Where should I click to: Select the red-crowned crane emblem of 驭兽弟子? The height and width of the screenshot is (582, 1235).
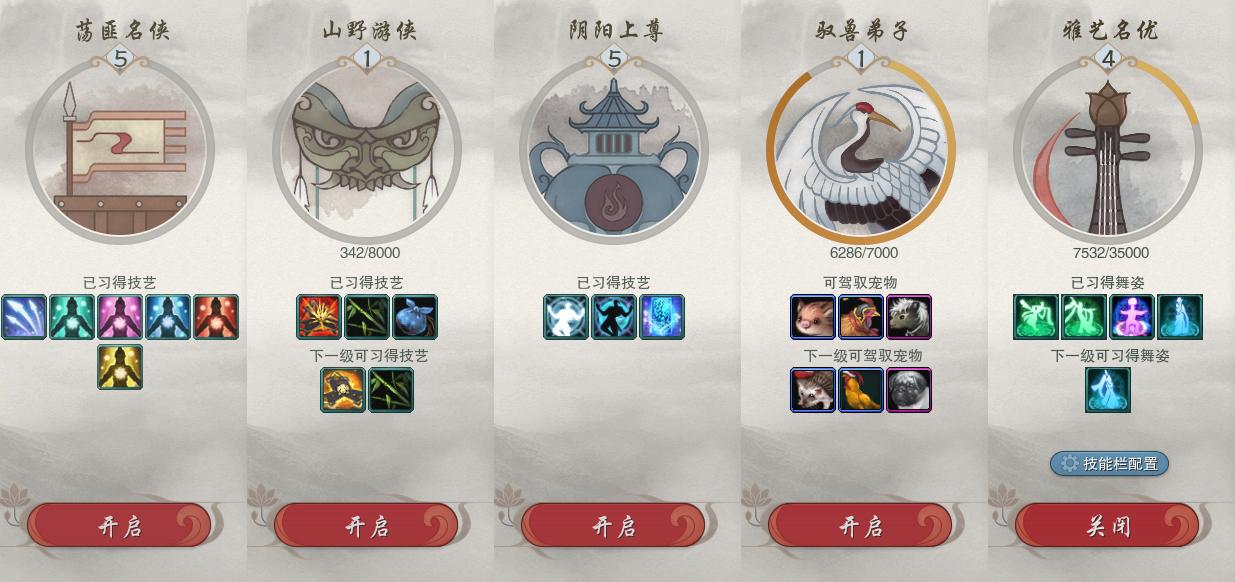coord(861,150)
